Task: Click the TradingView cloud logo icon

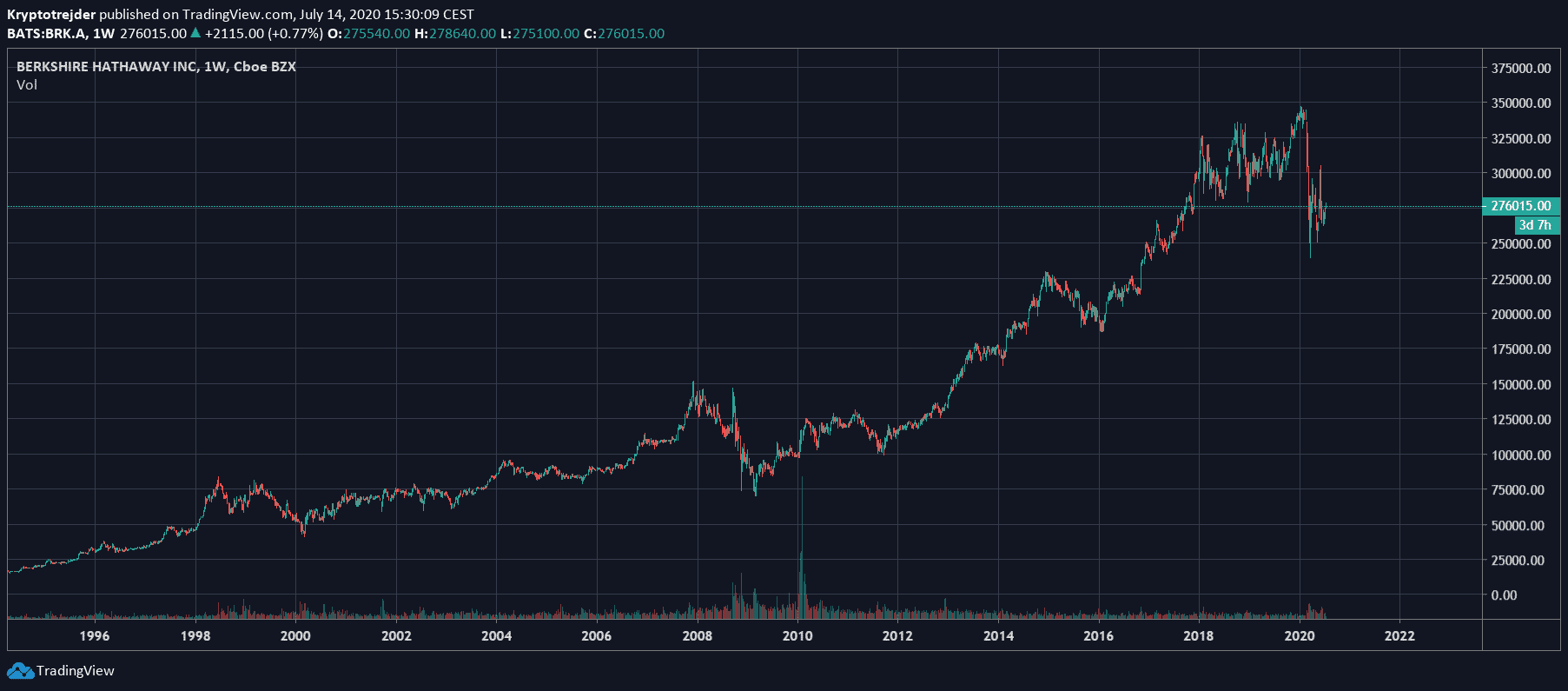Action: click(20, 671)
